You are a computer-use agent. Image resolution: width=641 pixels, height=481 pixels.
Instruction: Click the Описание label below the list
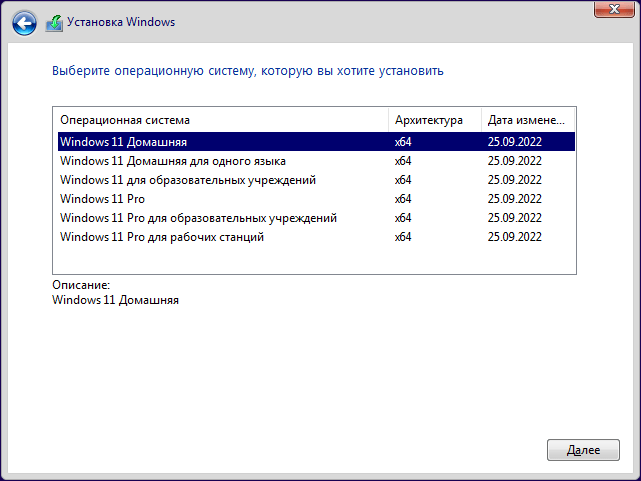(81, 285)
